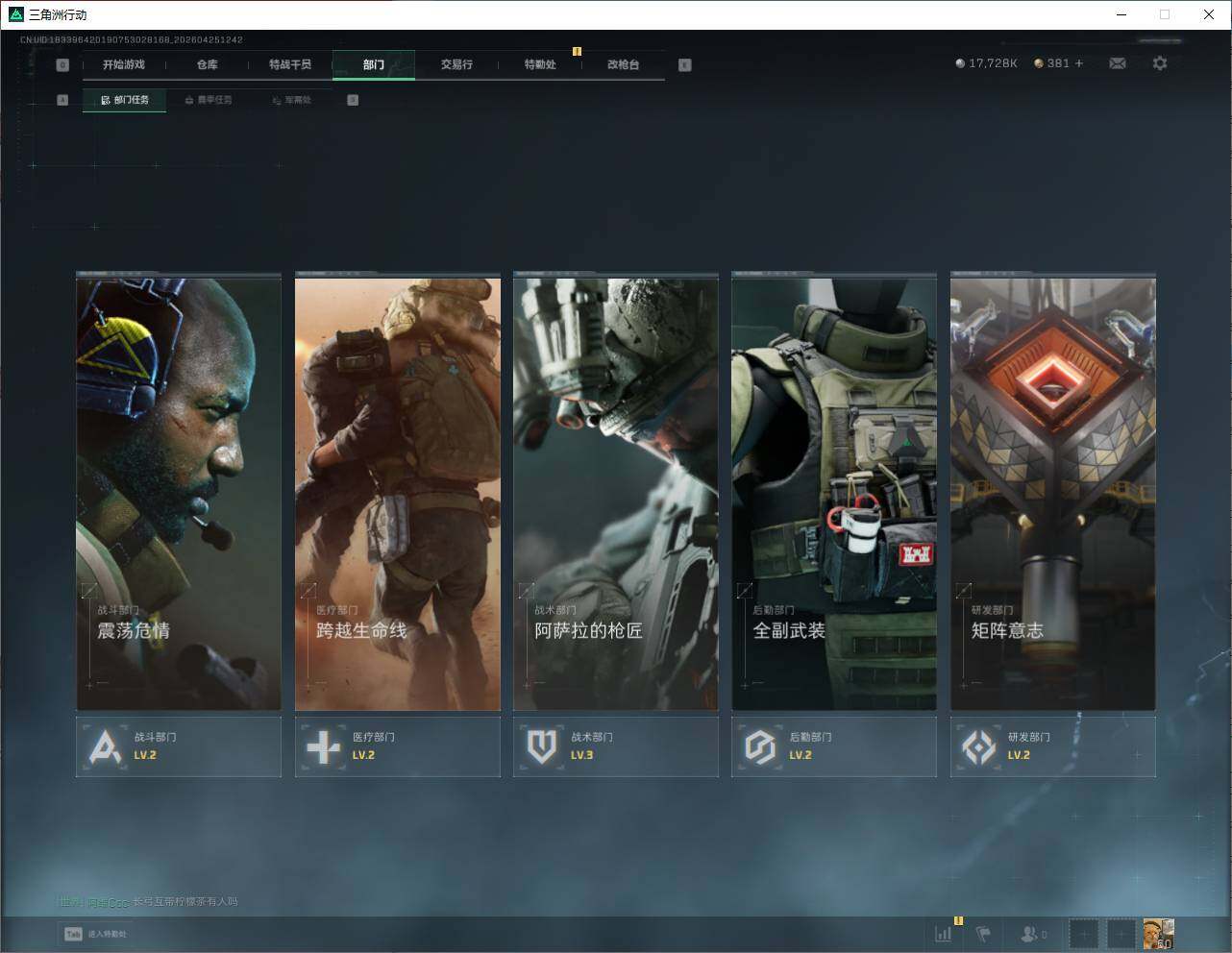Open the third sub-tab before the right key hint

click(x=291, y=100)
